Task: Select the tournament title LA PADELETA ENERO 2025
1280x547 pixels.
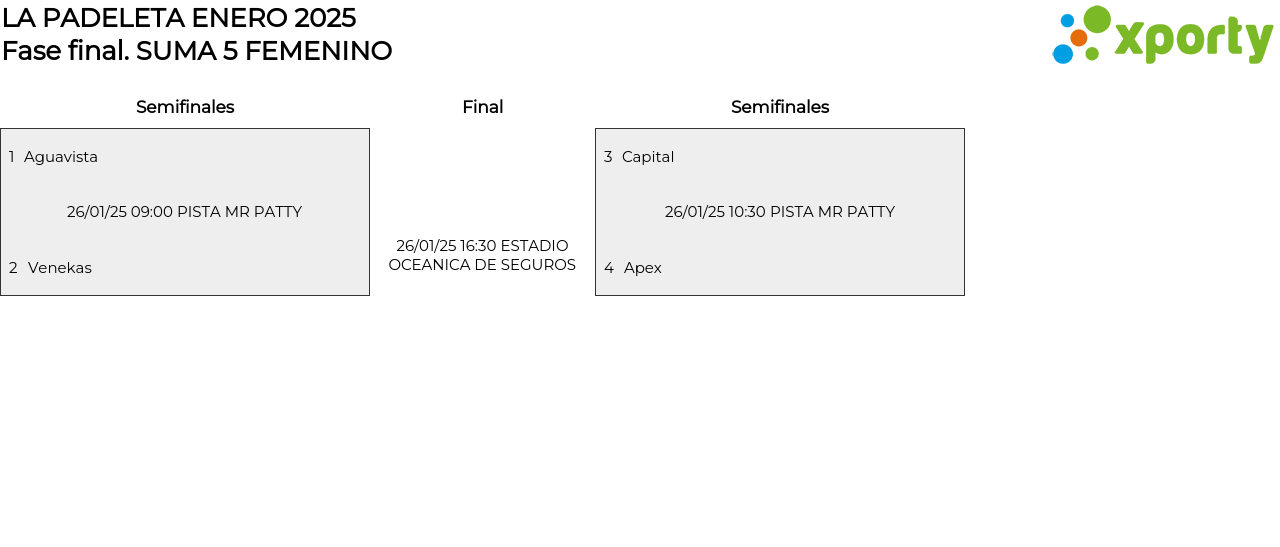Action: [179, 18]
